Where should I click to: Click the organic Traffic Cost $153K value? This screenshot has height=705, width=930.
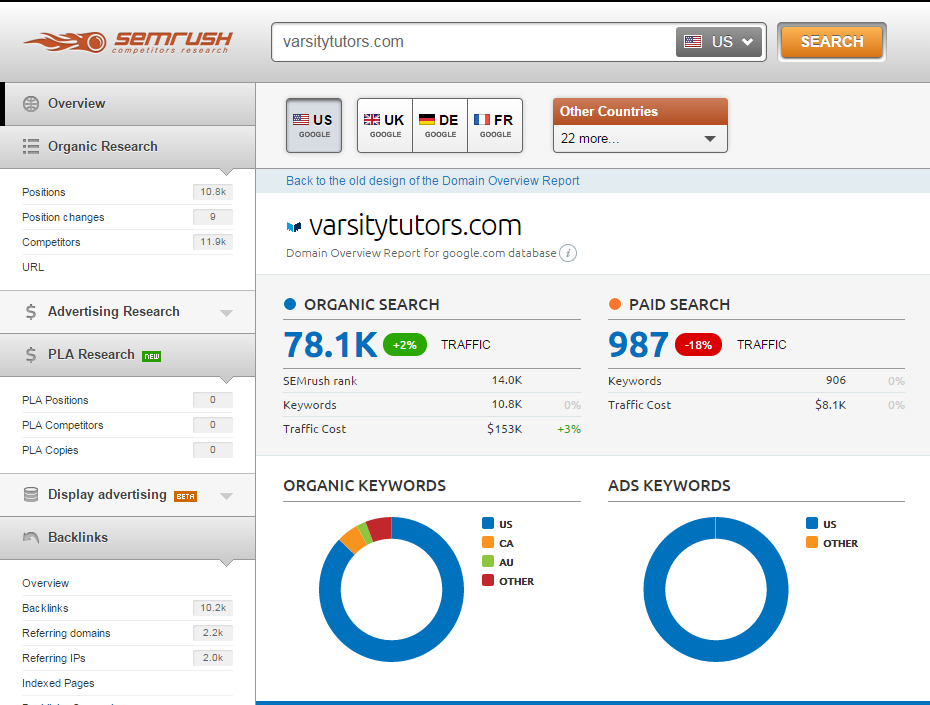pyautogui.click(x=505, y=429)
